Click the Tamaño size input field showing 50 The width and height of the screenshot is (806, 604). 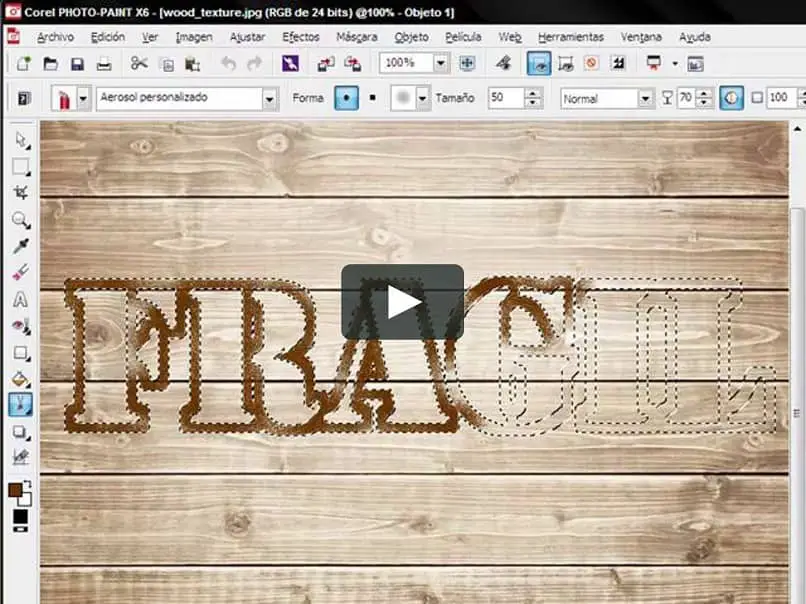click(506, 98)
